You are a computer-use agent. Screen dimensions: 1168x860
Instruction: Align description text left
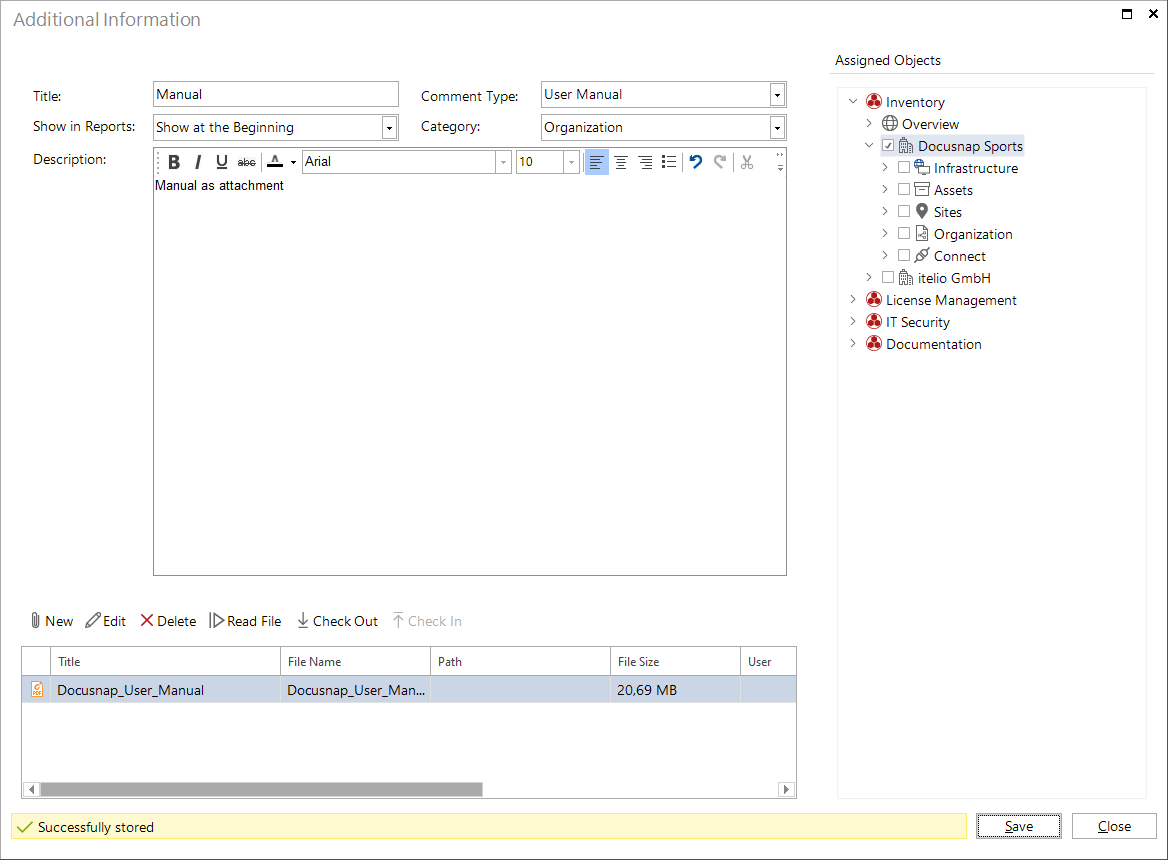(x=596, y=162)
